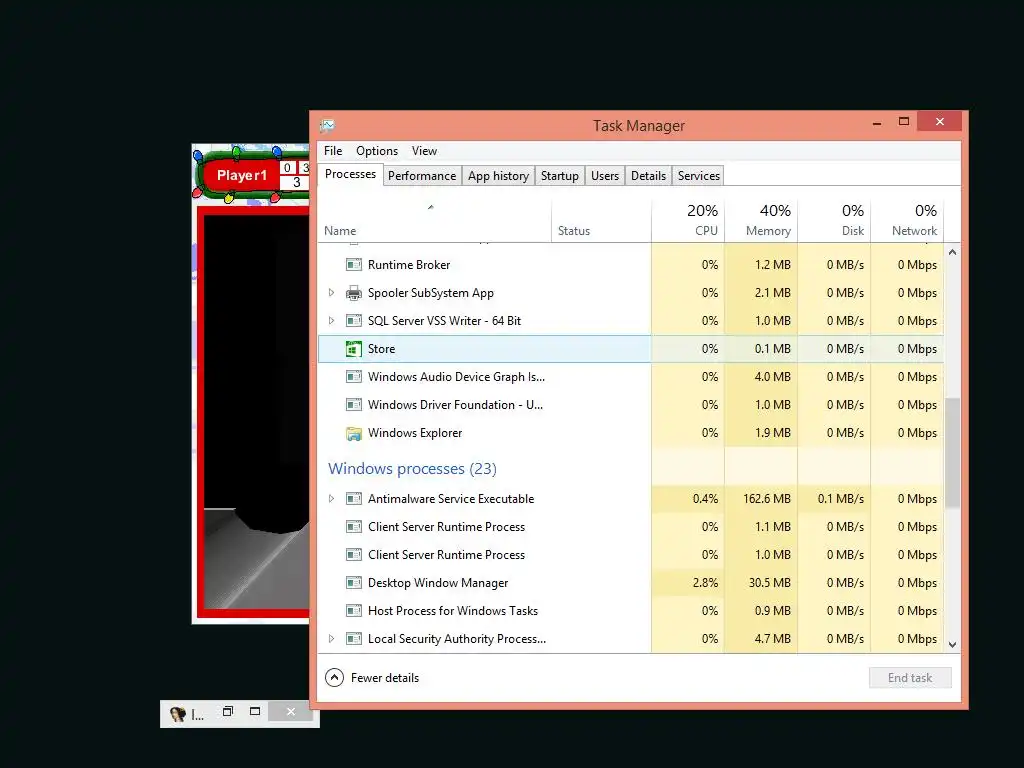Click the Desktop Window Manager icon
Screen dimensions: 1024x768
[x=353, y=583]
